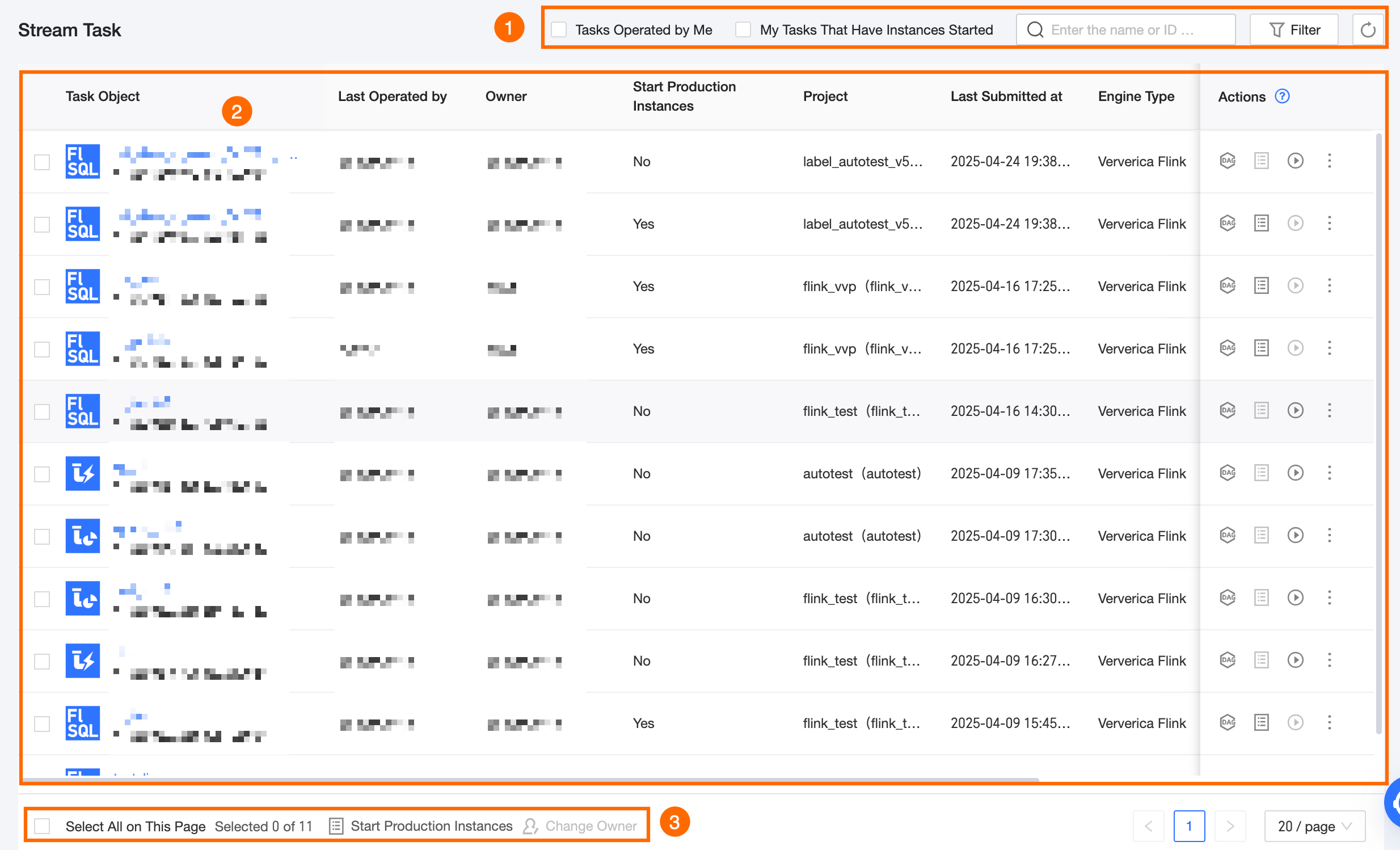Click start icon for the 16:27 flink_test task
The width and height of the screenshot is (1400, 850).
click(x=1295, y=660)
